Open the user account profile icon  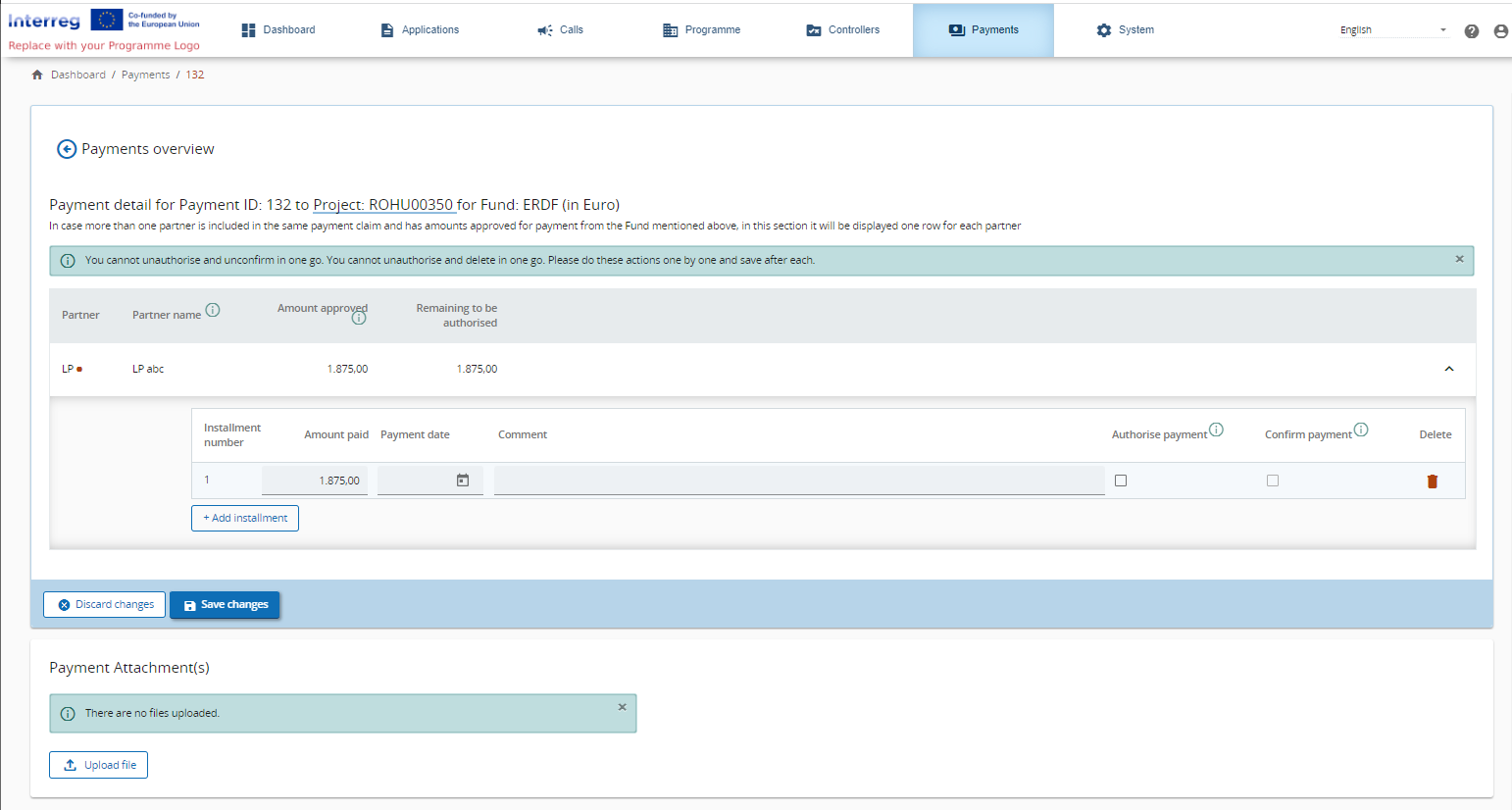[1500, 31]
